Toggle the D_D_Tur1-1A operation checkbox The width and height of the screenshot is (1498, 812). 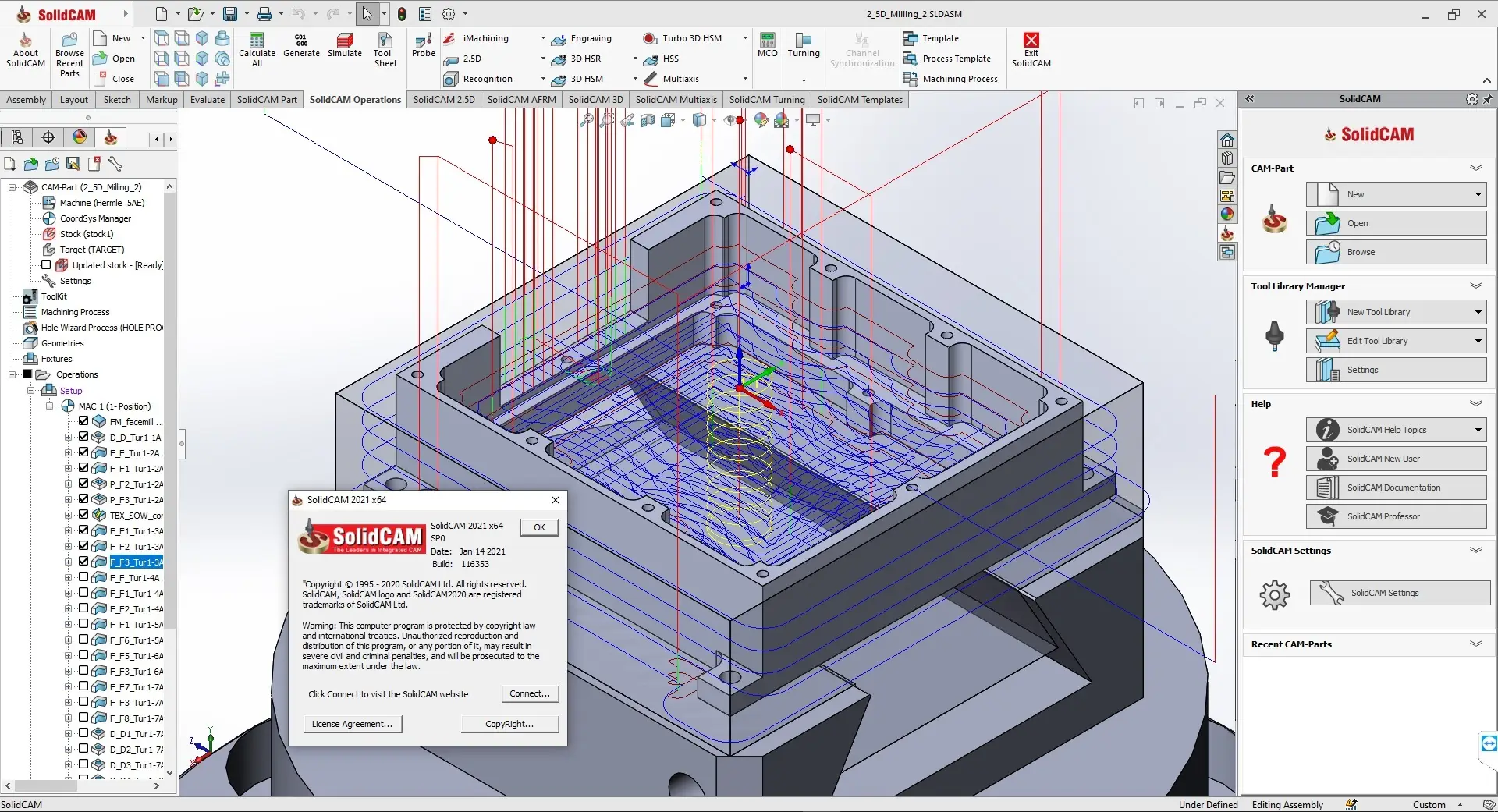(x=83, y=437)
